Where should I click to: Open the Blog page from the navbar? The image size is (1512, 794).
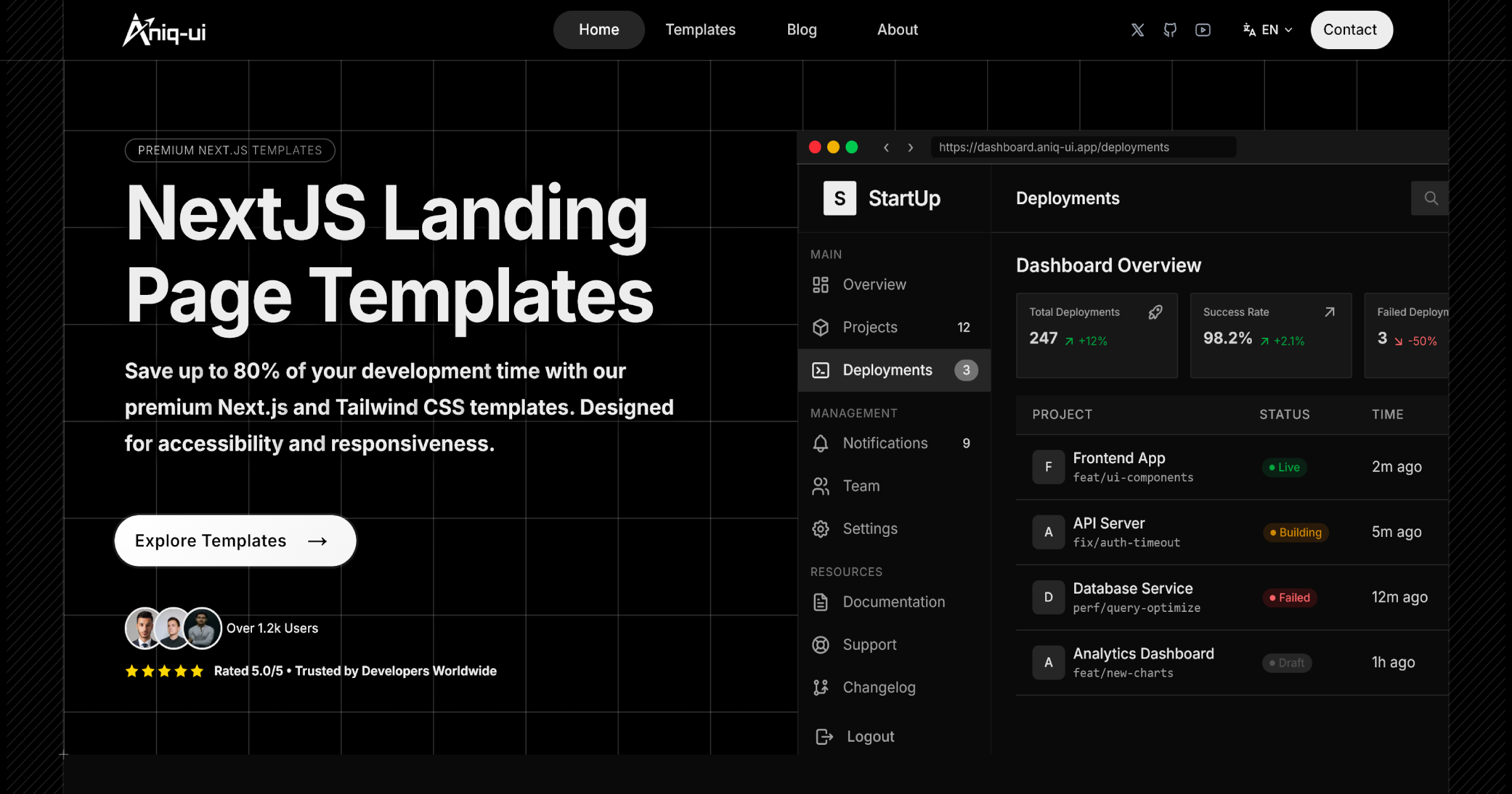tap(801, 30)
